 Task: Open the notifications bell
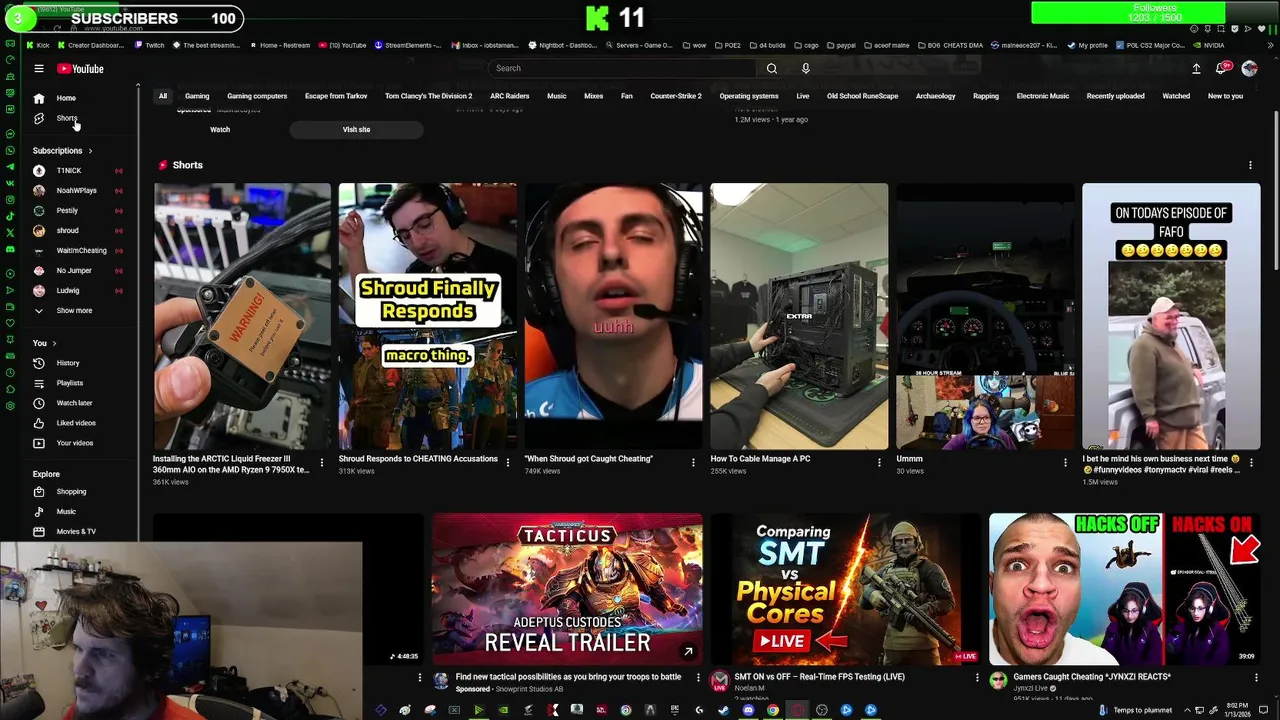tap(1221, 68)
